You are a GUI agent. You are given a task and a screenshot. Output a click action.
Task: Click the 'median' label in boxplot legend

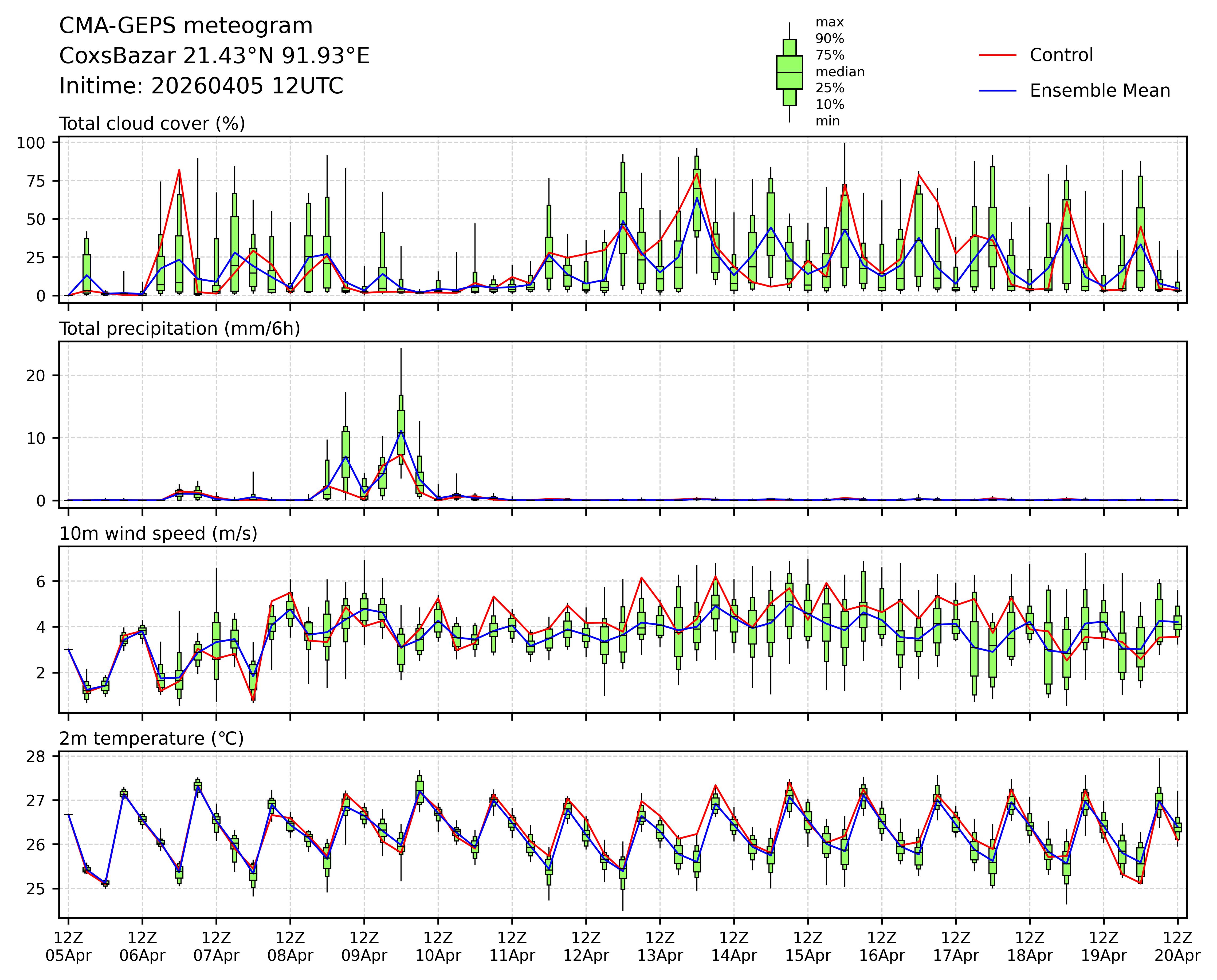840,72
